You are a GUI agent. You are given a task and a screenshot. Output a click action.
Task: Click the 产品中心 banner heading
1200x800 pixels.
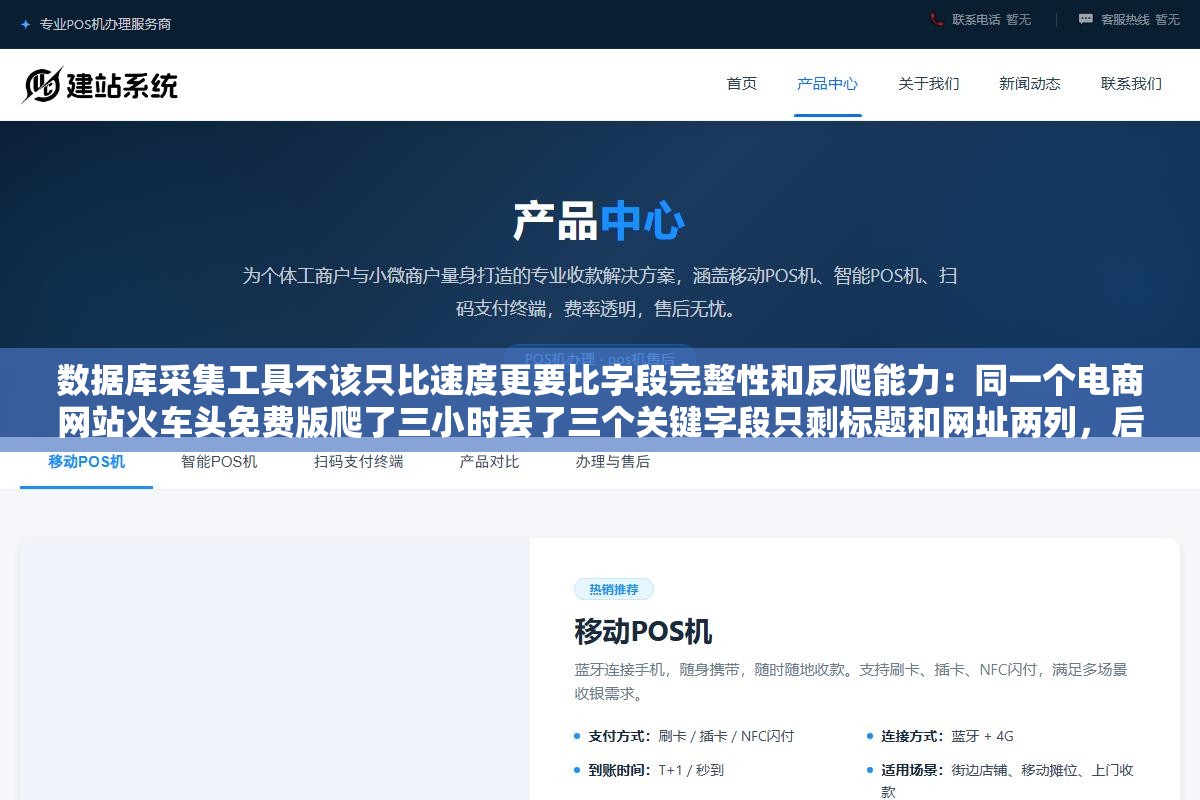tap(600, 221)
